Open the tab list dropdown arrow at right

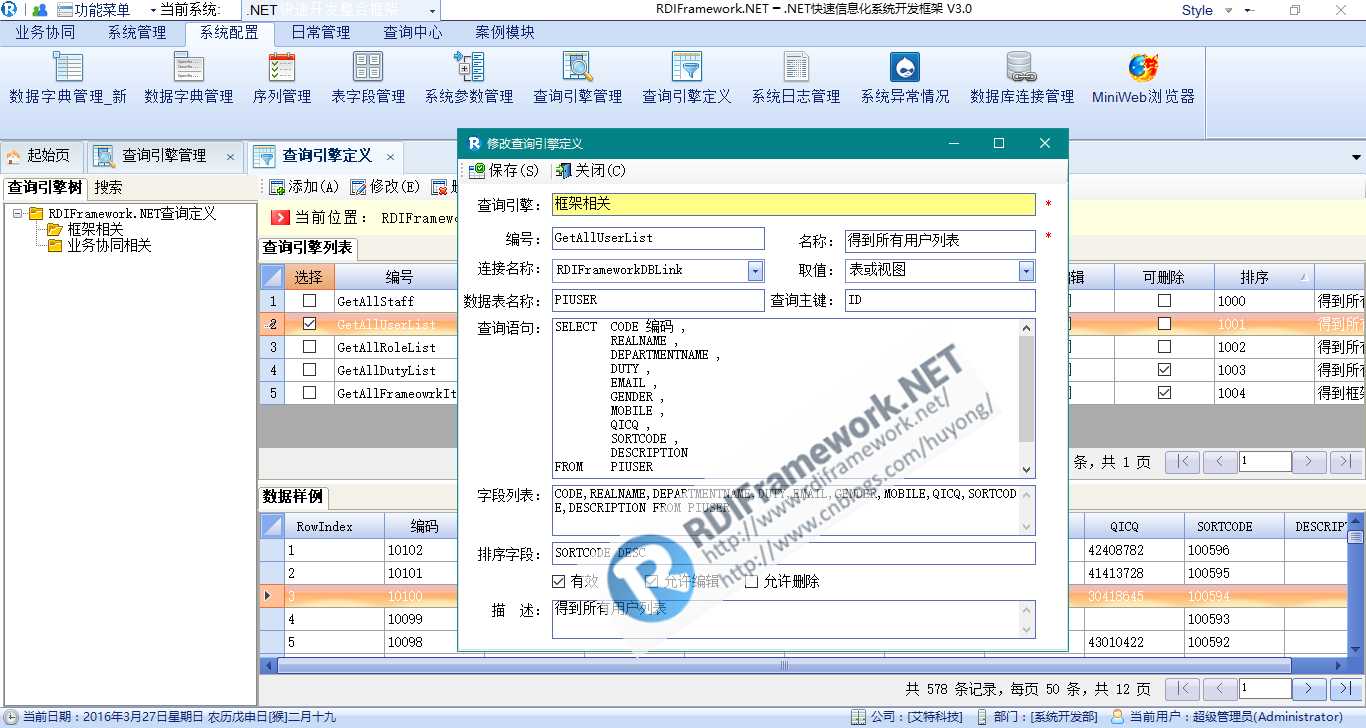pyautogui.click(x=1356, y=157)
